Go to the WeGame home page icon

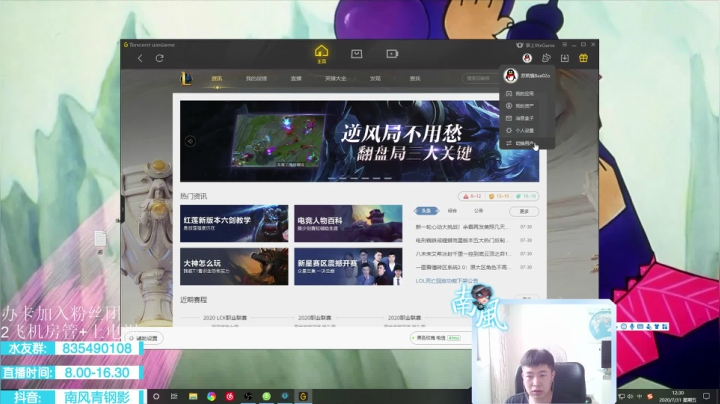point(321,54)
